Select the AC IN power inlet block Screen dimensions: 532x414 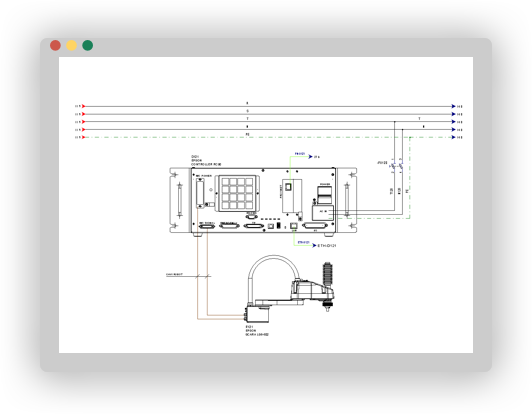[323, 212]
